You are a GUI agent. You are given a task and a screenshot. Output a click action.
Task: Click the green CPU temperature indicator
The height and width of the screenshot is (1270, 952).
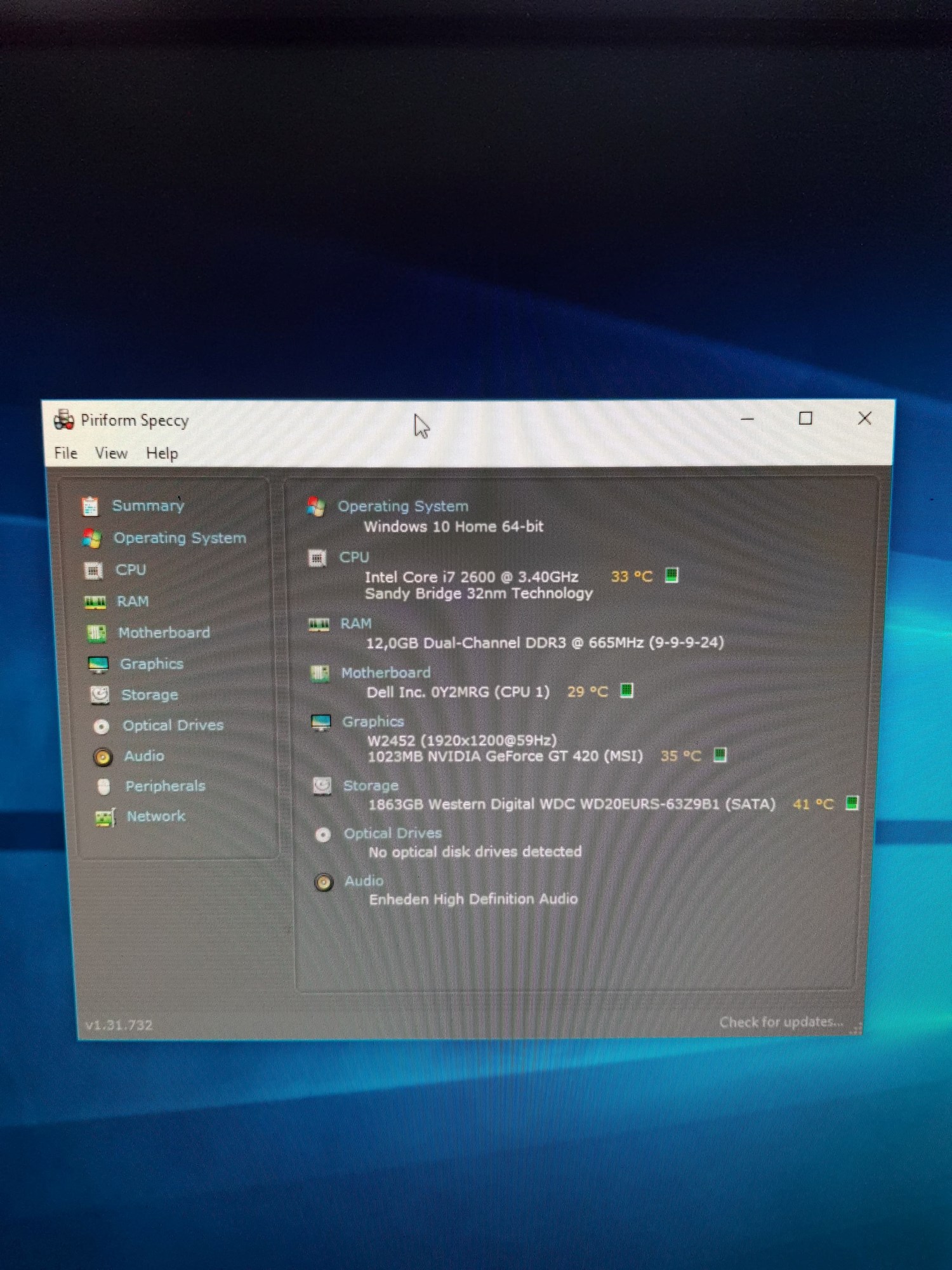(671, 575)
